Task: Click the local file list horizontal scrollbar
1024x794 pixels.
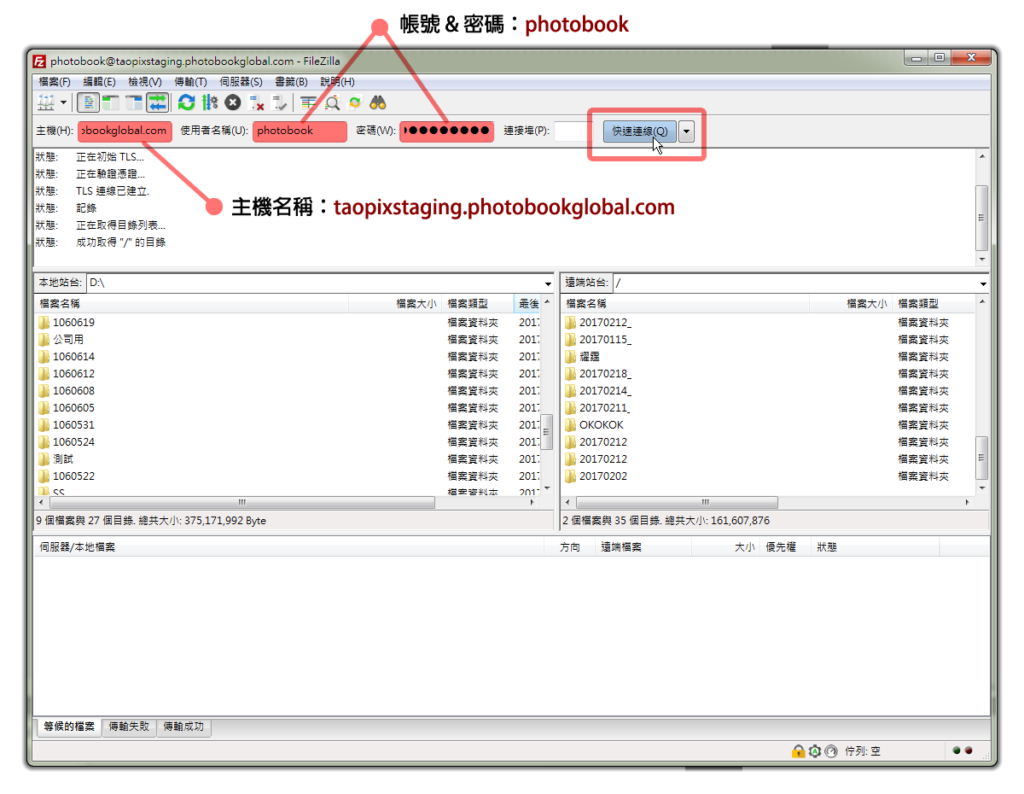Action: 238,503
